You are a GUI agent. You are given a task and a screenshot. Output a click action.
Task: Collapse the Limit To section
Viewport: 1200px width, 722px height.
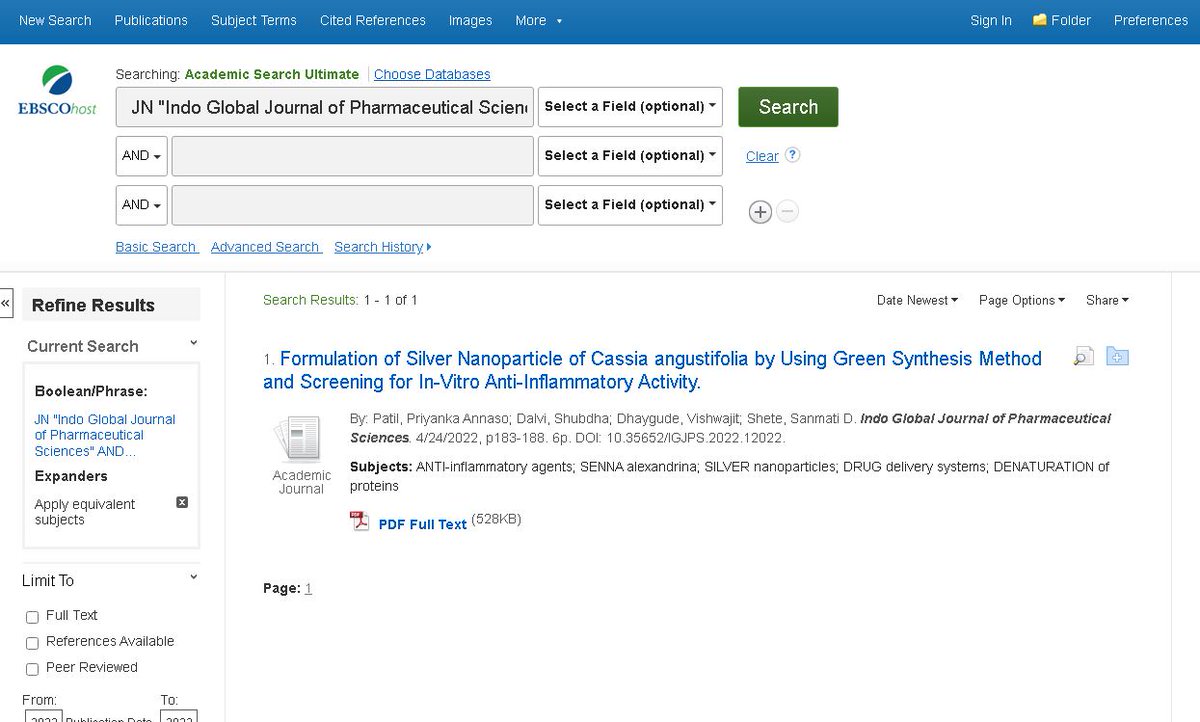click(193, 577)
